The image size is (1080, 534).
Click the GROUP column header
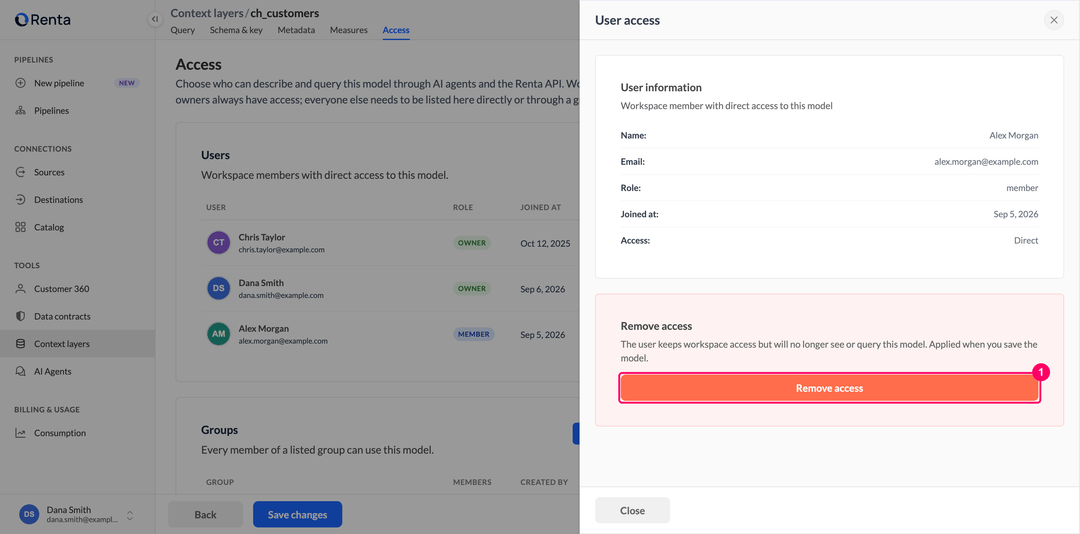pyautogui.click(x=220, y=482)
